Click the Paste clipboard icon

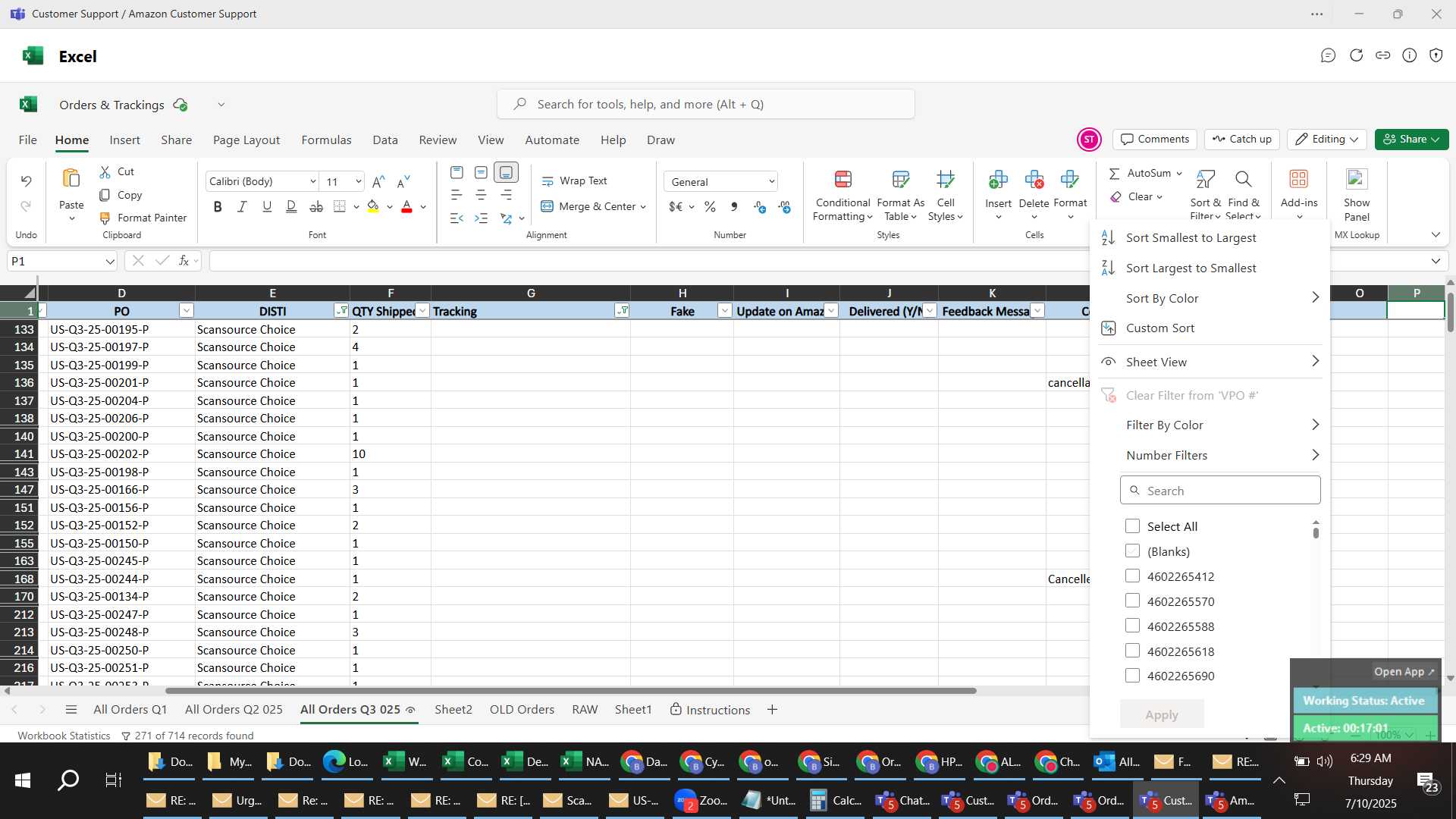point(71,179)
